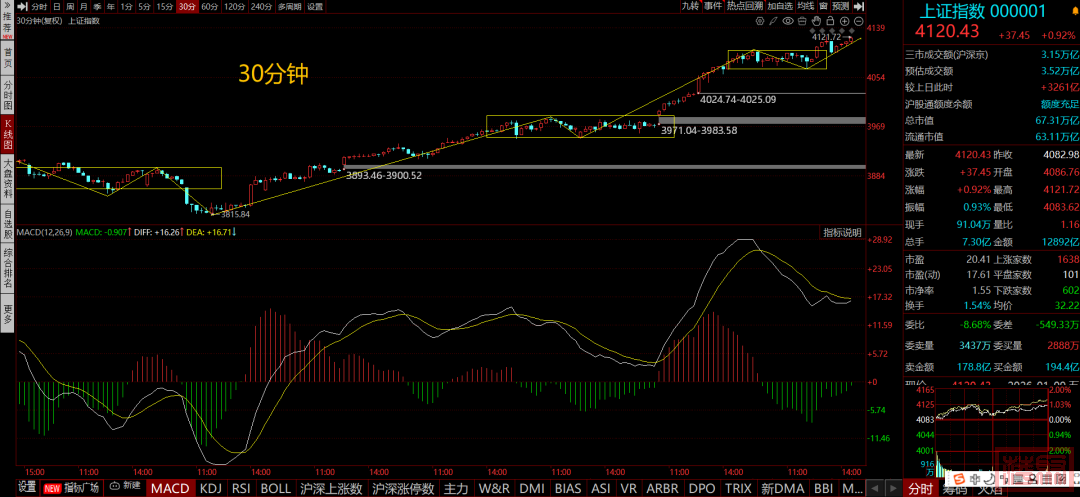Viewport: 1080px width, 497px height.
Task: Click the hexagon settings icon above chart
Action: [x=759, y=20]
